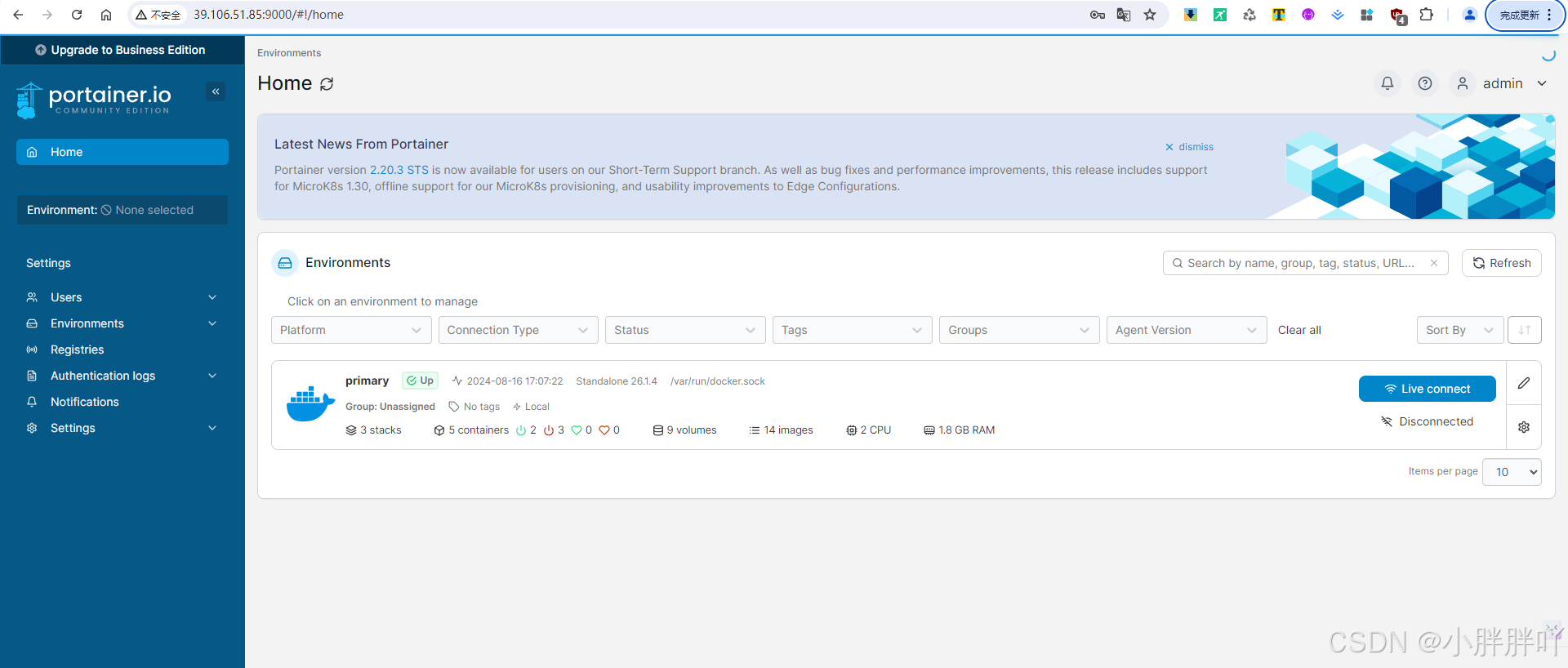Clear the search field with the X icon
The width and height of the screenshot is (1568, 668).
point(1434,263)
